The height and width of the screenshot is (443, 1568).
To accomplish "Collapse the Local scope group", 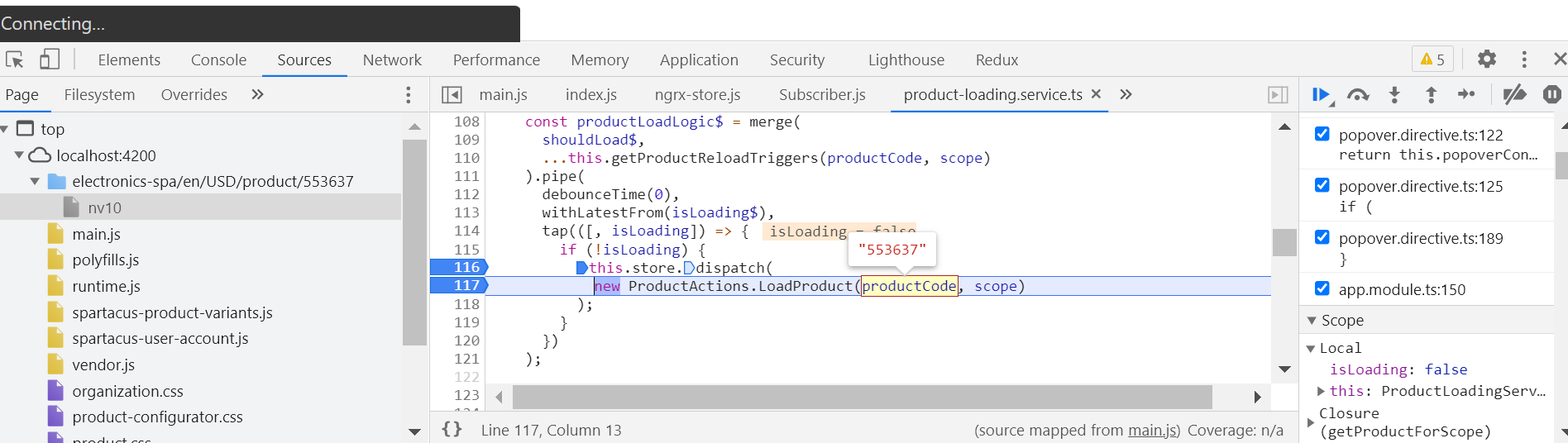I will [1310, 349].
